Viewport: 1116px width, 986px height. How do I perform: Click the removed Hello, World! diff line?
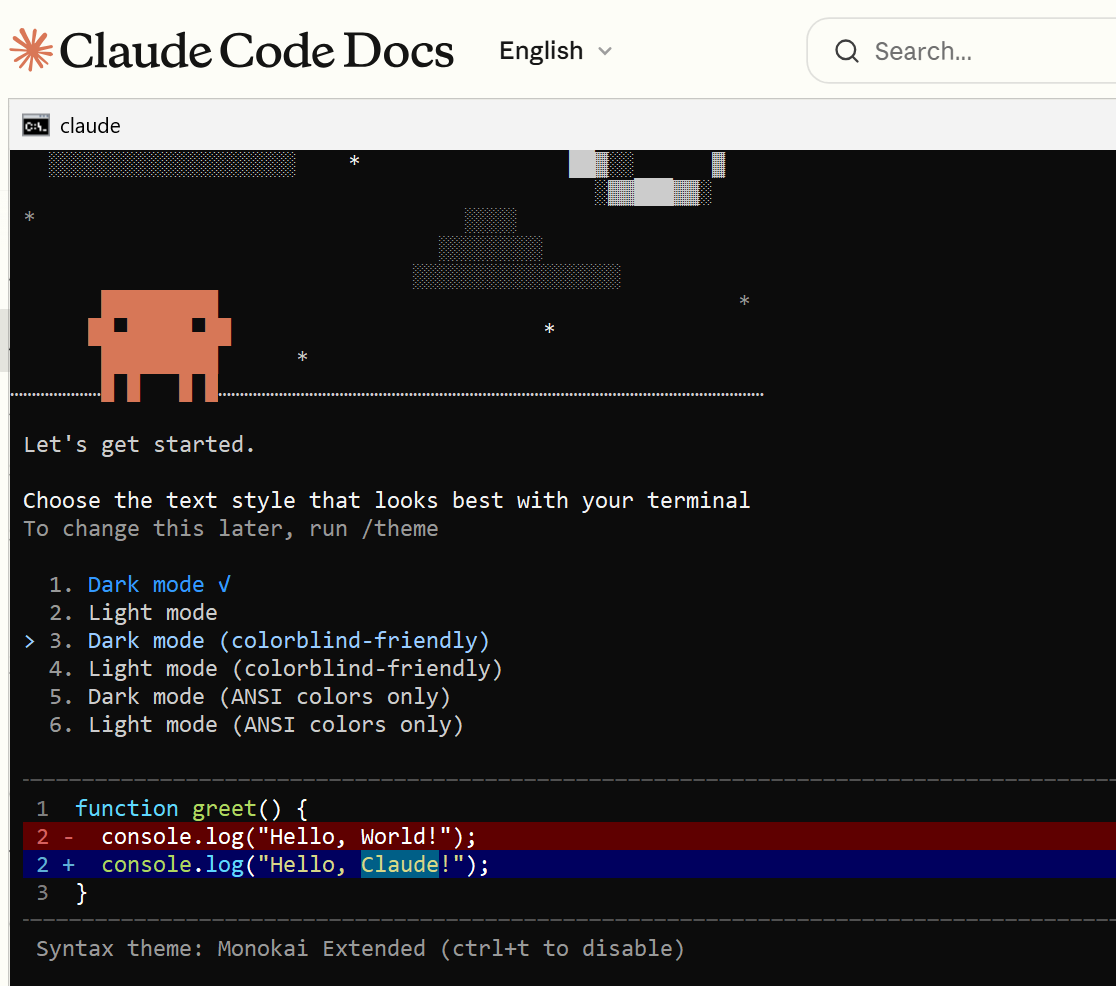coord(569,836)
